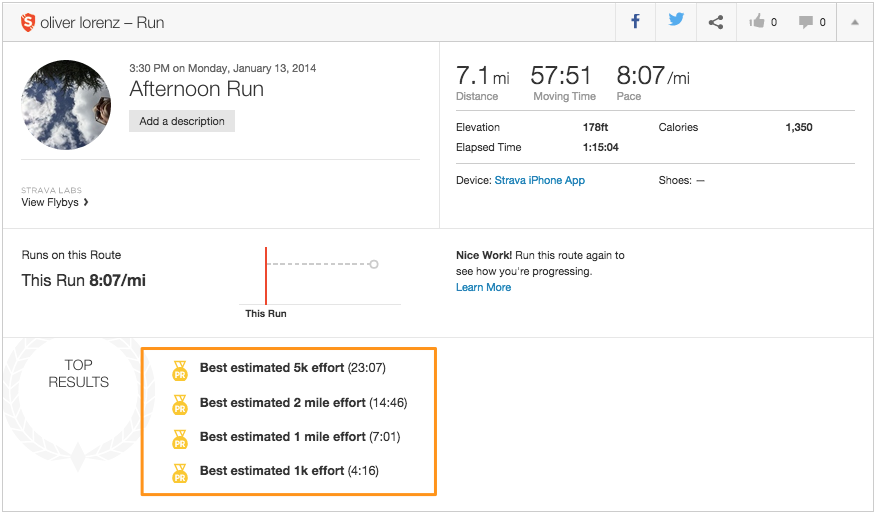
Task: Follow the Learn More link
Action: tap(483, 287)
